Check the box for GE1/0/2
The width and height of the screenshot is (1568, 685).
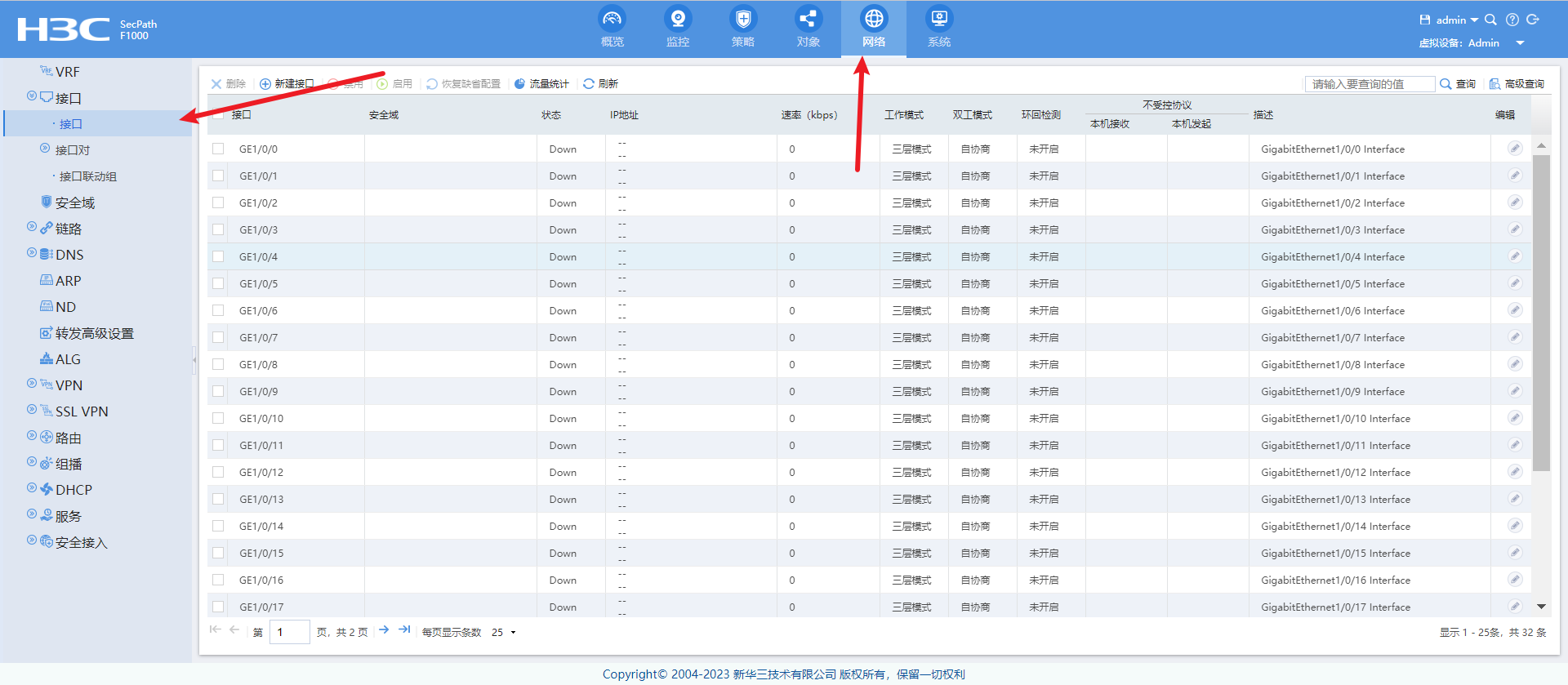(x=218, y=202)
